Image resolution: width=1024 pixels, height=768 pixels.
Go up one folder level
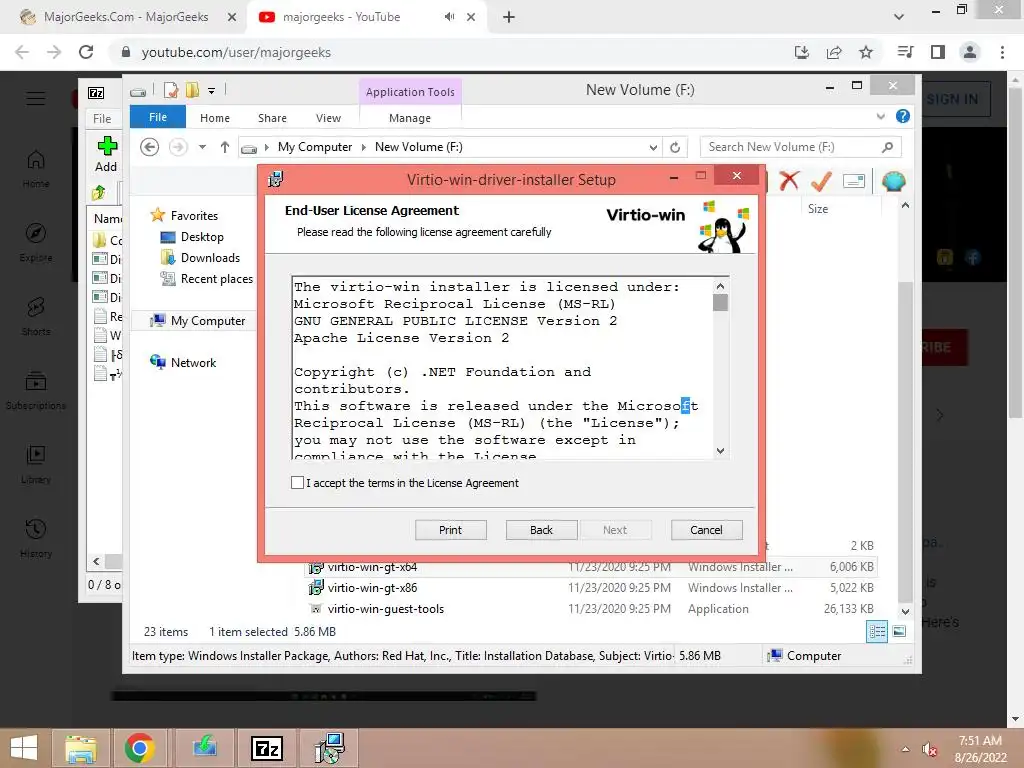coord(225,147)
